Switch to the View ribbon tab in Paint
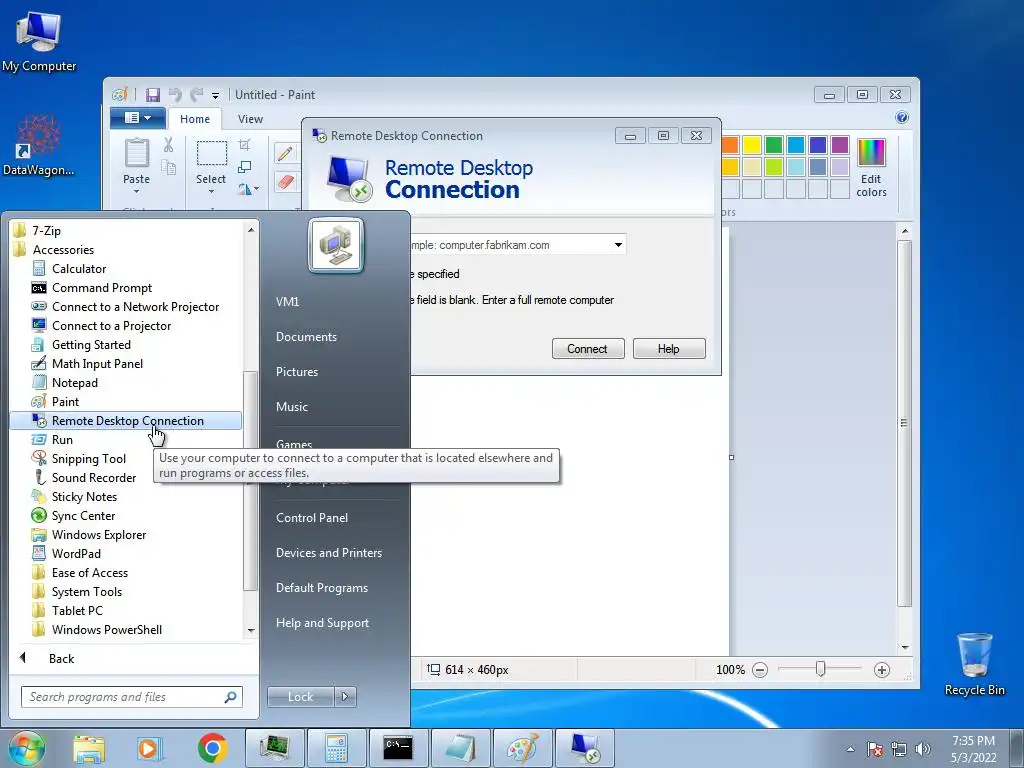 click(250, 119)
